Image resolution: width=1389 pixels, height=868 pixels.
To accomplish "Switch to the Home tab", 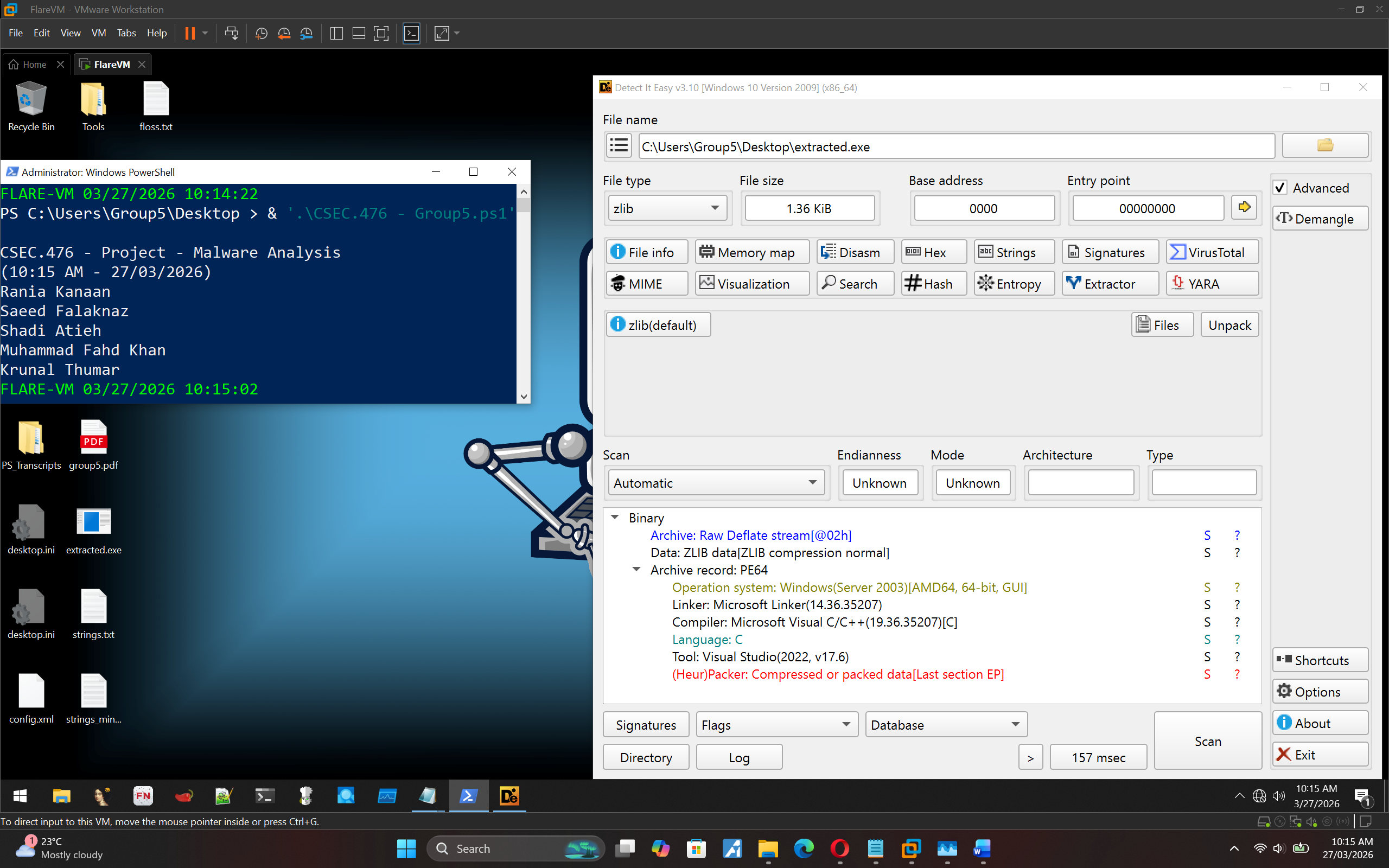I will tap(34, 65).
